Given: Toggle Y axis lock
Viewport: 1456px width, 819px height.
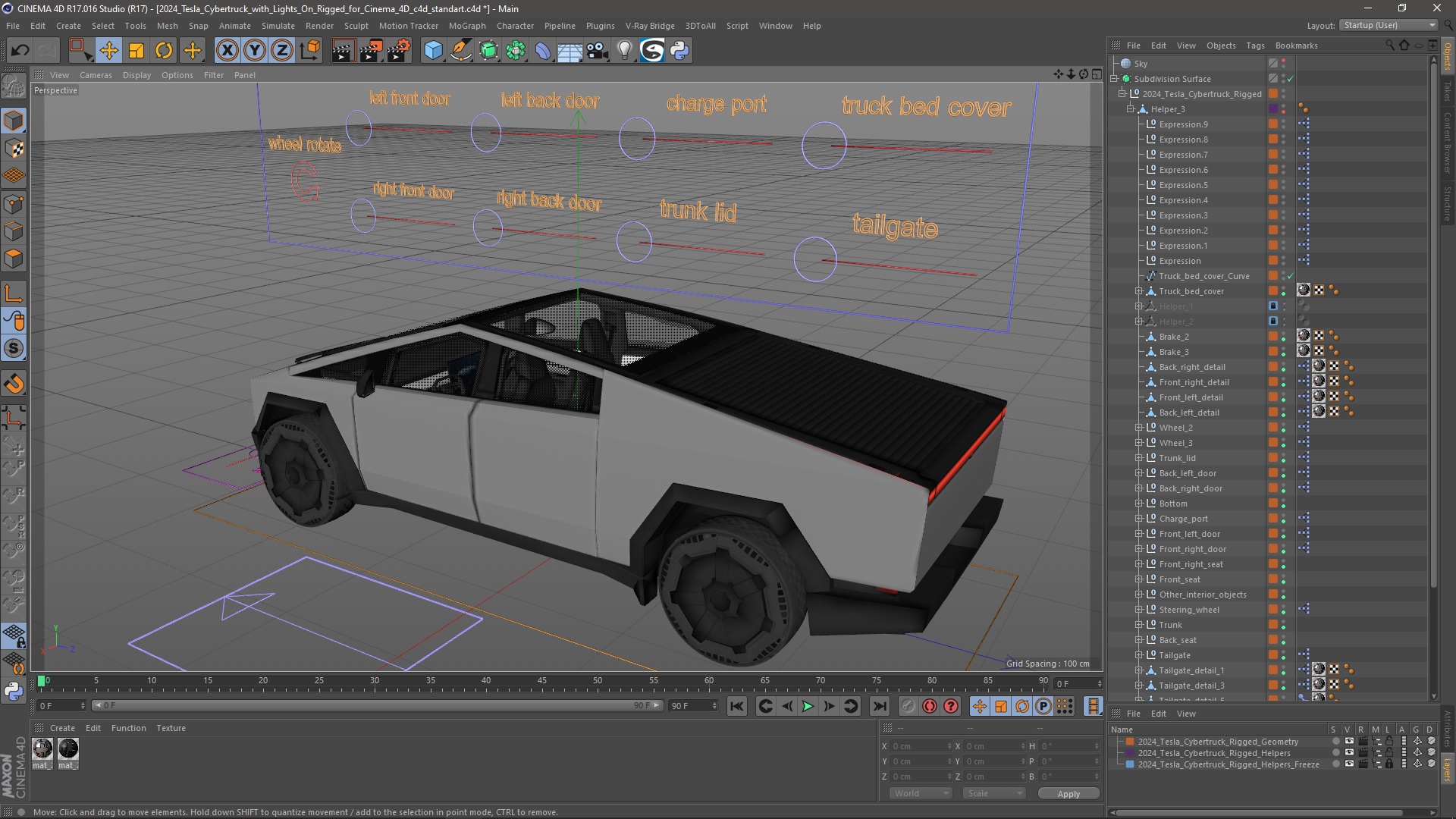Looking at the screenshot, I should [x=255, y=51].
